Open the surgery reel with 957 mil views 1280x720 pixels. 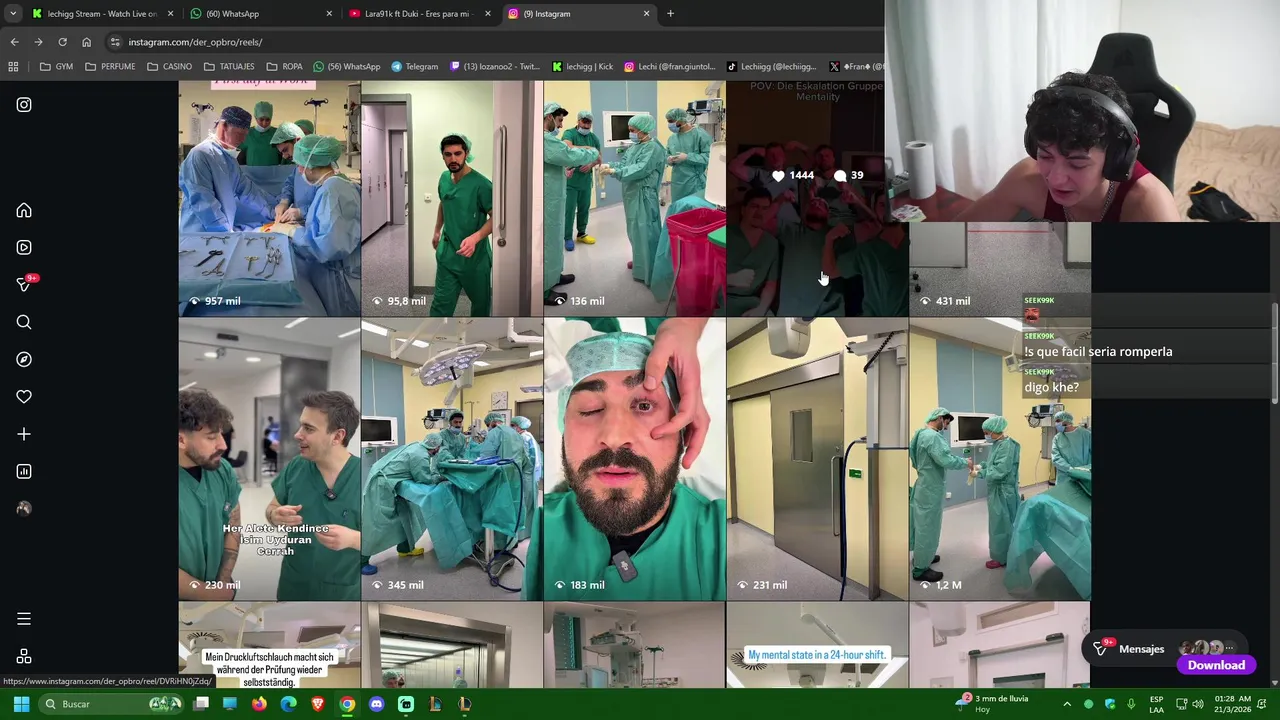pos(269,198)
